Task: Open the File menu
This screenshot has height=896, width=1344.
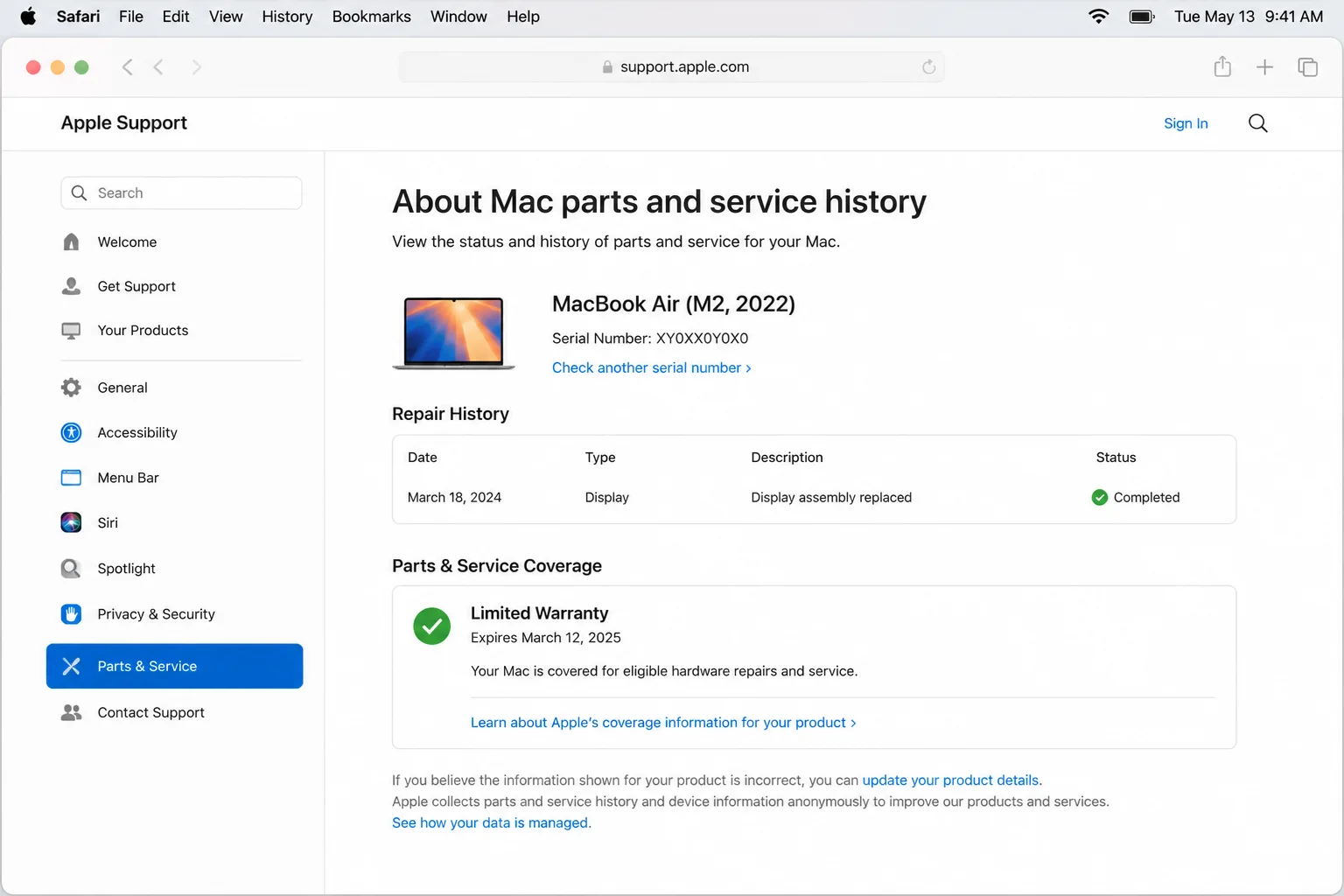Action: 131,17
